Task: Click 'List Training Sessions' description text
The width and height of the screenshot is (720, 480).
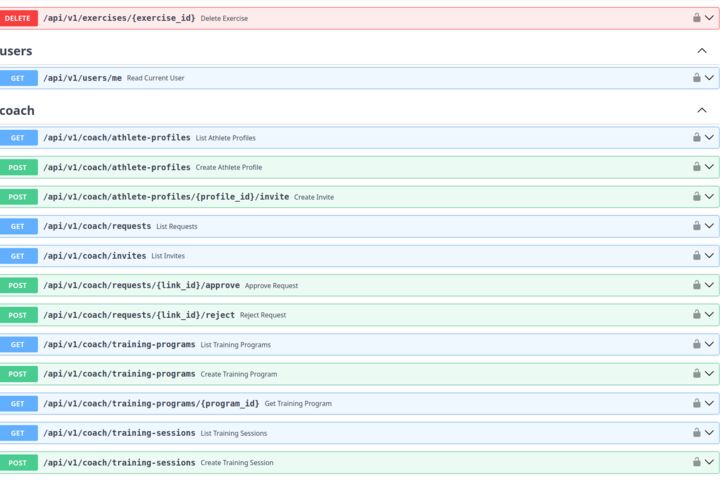Action: coord(234,433)
